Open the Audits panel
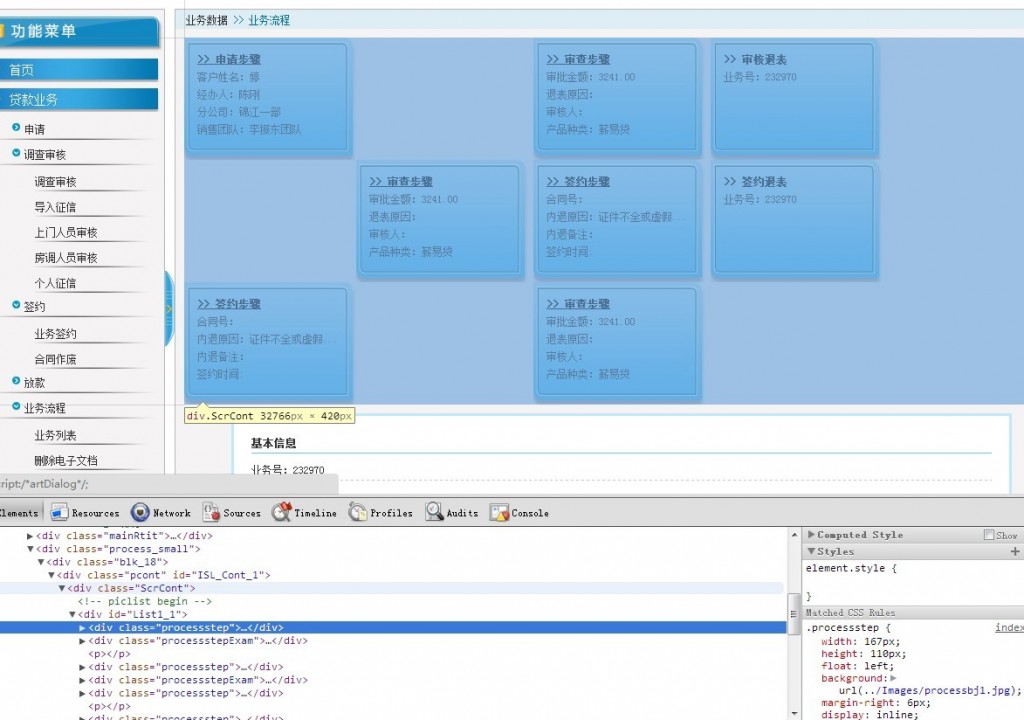Image resolution: width=1024 pixels, height=720 pixels. (452, 513)
